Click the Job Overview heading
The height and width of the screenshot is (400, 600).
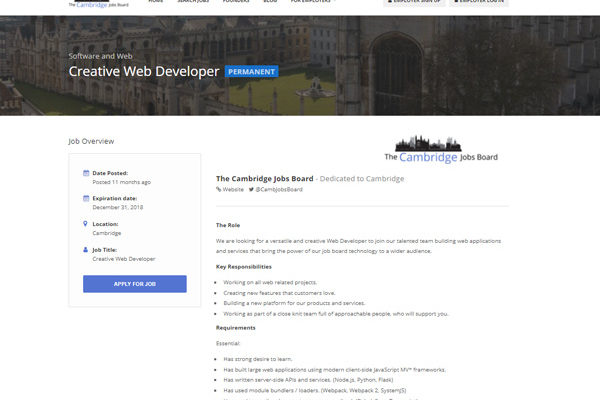click(91, 141)
